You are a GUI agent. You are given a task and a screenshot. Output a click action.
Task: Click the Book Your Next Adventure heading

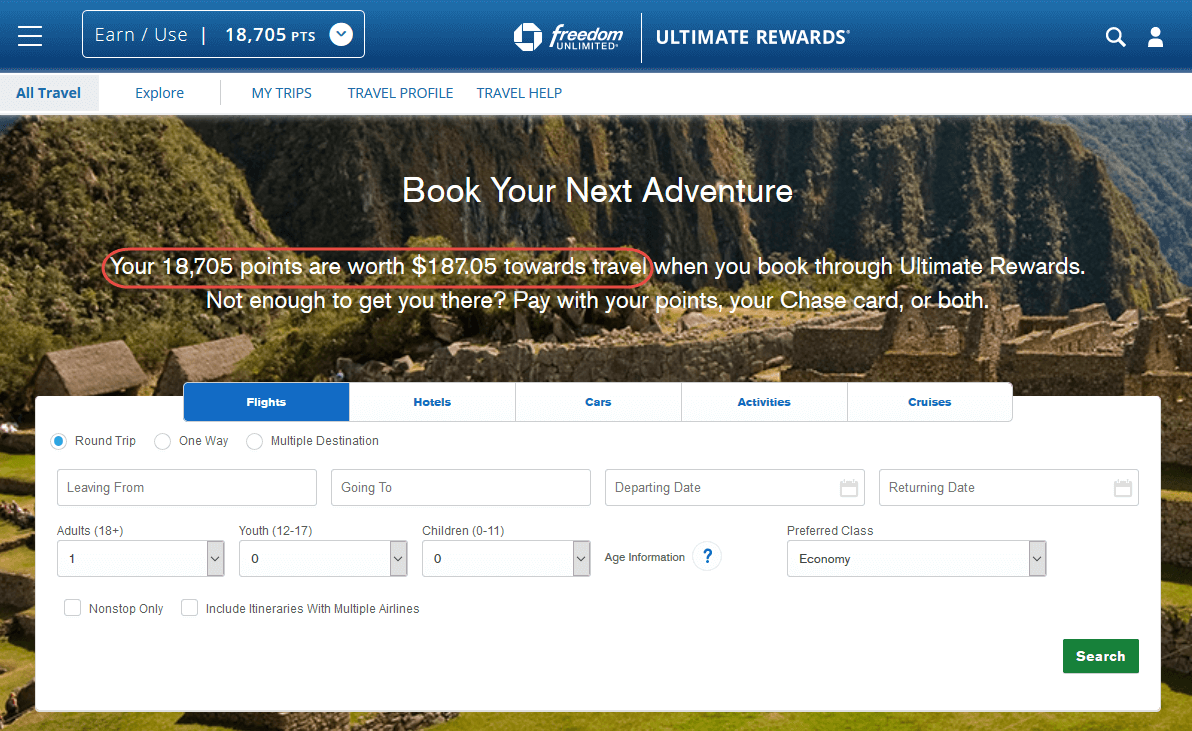(x=598, y=191)
